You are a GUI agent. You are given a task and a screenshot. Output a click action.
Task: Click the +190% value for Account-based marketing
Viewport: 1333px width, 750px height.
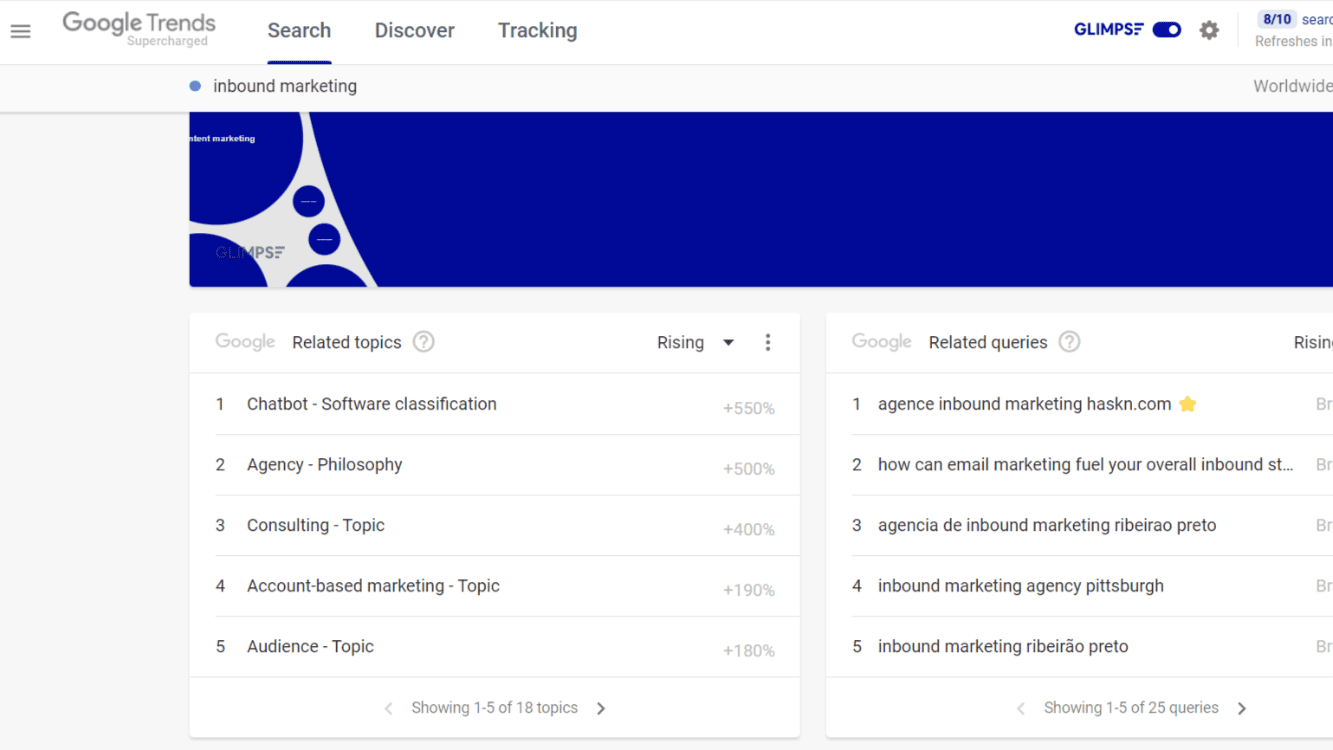coord(749,590)
